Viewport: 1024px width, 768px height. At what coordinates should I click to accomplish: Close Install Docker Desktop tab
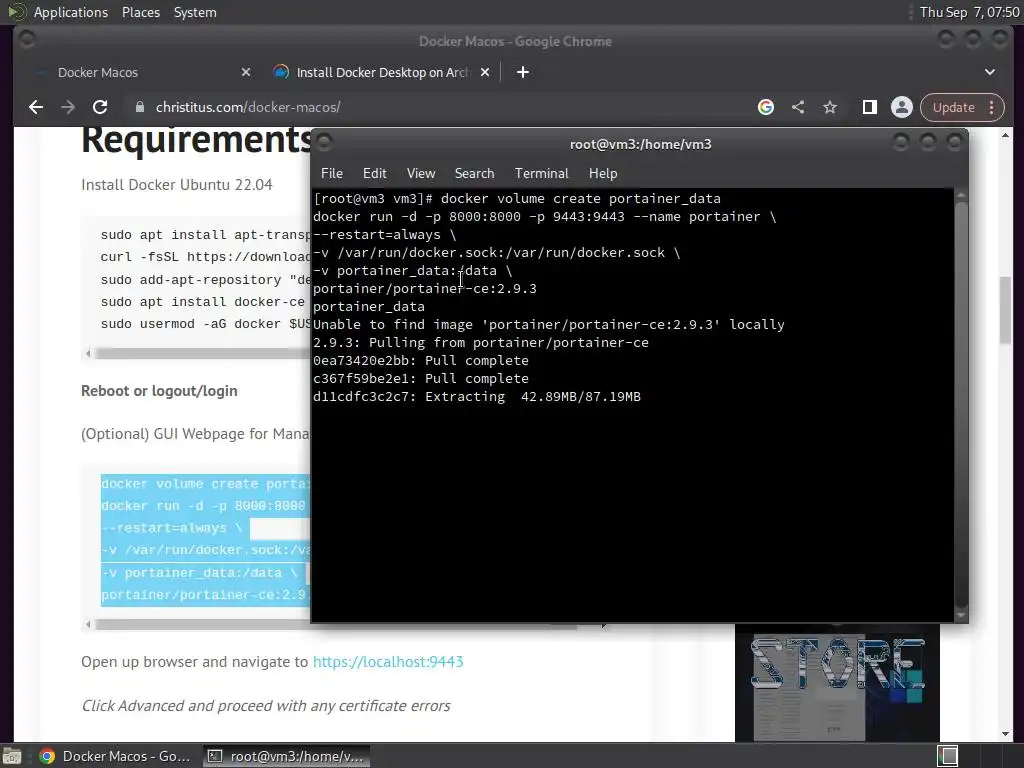click(x=485, y=72)
